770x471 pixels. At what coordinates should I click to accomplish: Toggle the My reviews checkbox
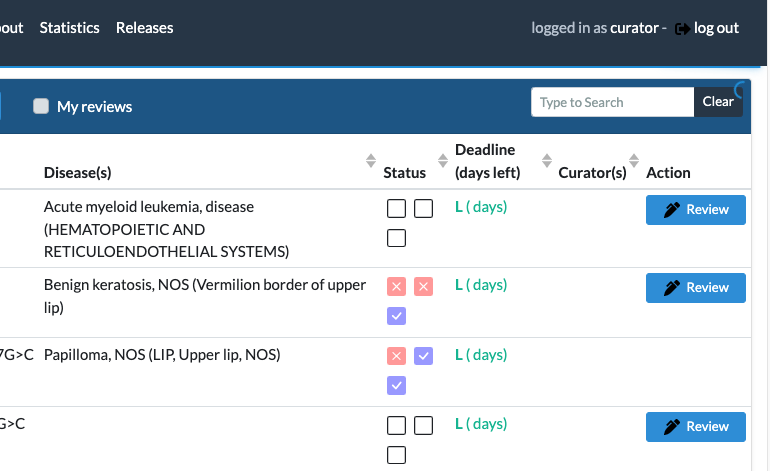point(41,106)
